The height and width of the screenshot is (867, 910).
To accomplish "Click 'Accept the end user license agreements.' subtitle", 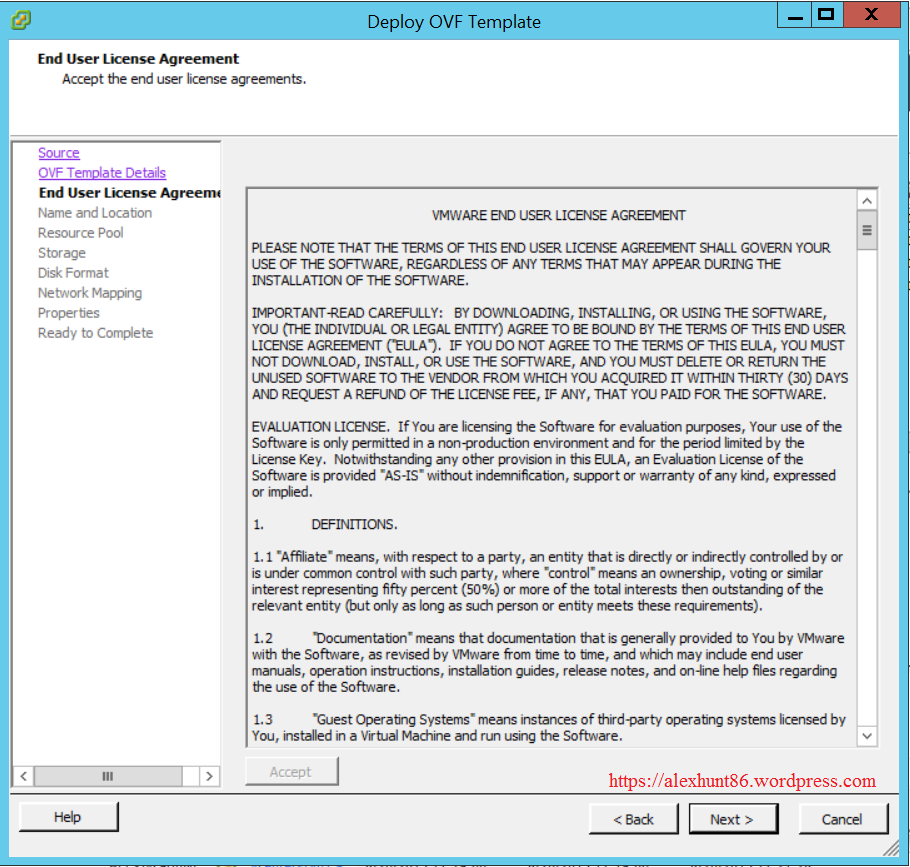I will [x=184, y=79].
